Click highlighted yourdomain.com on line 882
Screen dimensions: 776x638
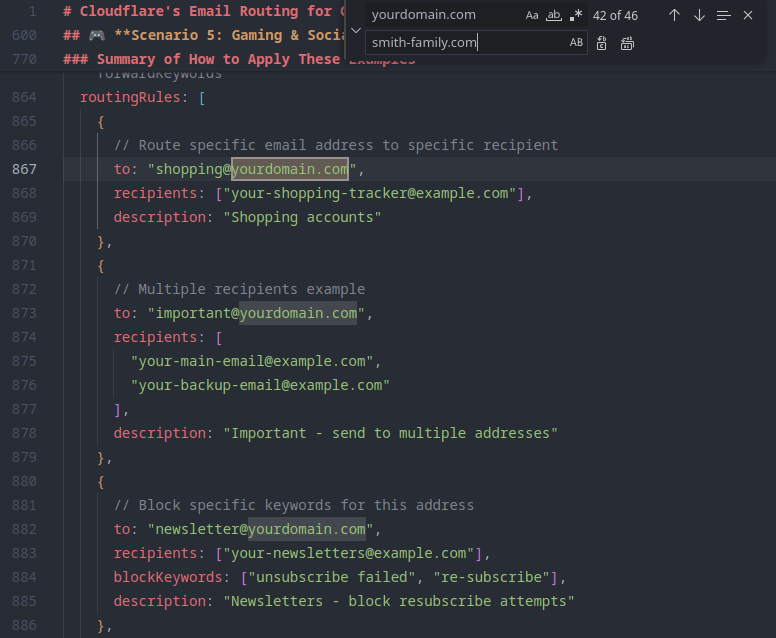(x=306, y=529)
